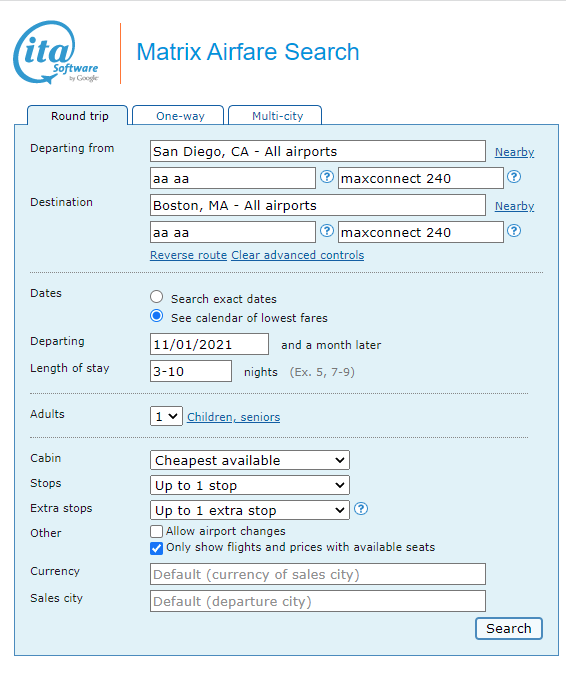566x676 pixels.
Task: Select See calendar of lowest fares
Action: [x=156, y=316]
